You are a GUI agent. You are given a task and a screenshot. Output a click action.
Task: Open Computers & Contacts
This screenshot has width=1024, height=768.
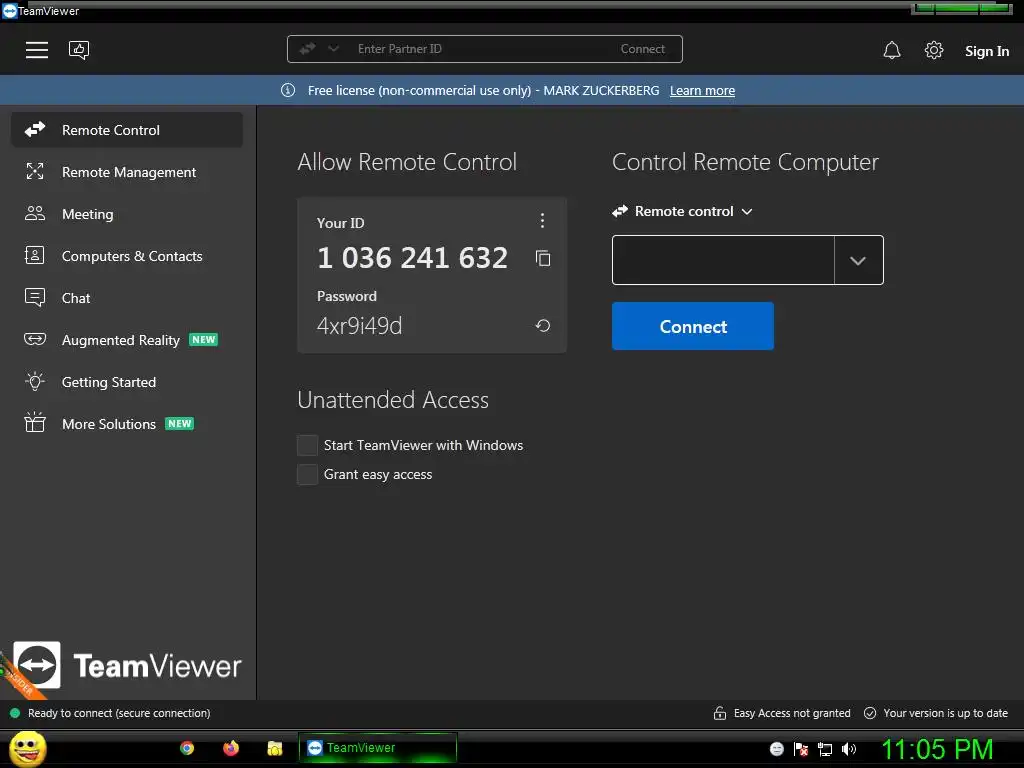click(x=127, y=256)
